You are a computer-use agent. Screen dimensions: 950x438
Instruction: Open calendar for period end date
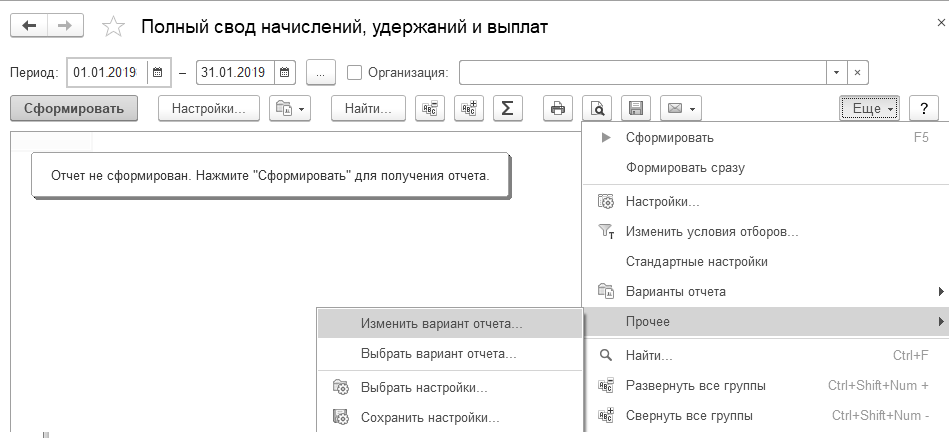tap(285, 72)
